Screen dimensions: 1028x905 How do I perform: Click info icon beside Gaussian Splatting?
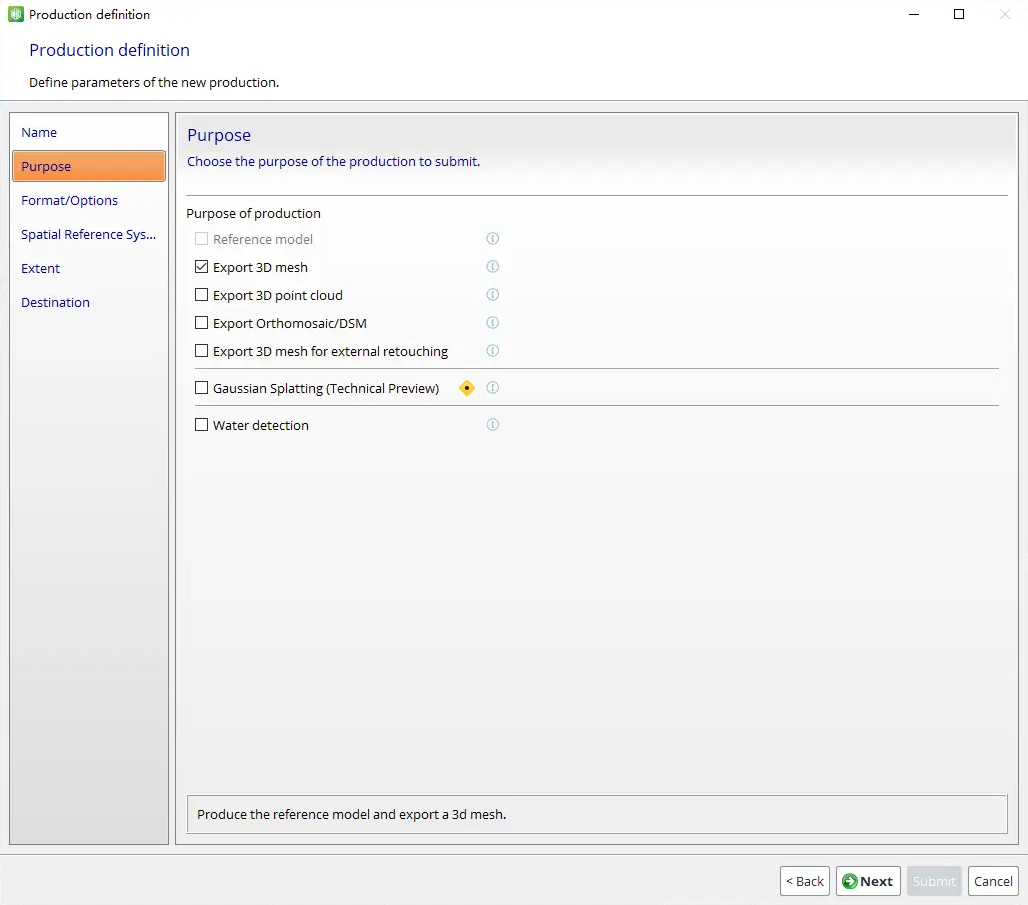pos(492,388)
